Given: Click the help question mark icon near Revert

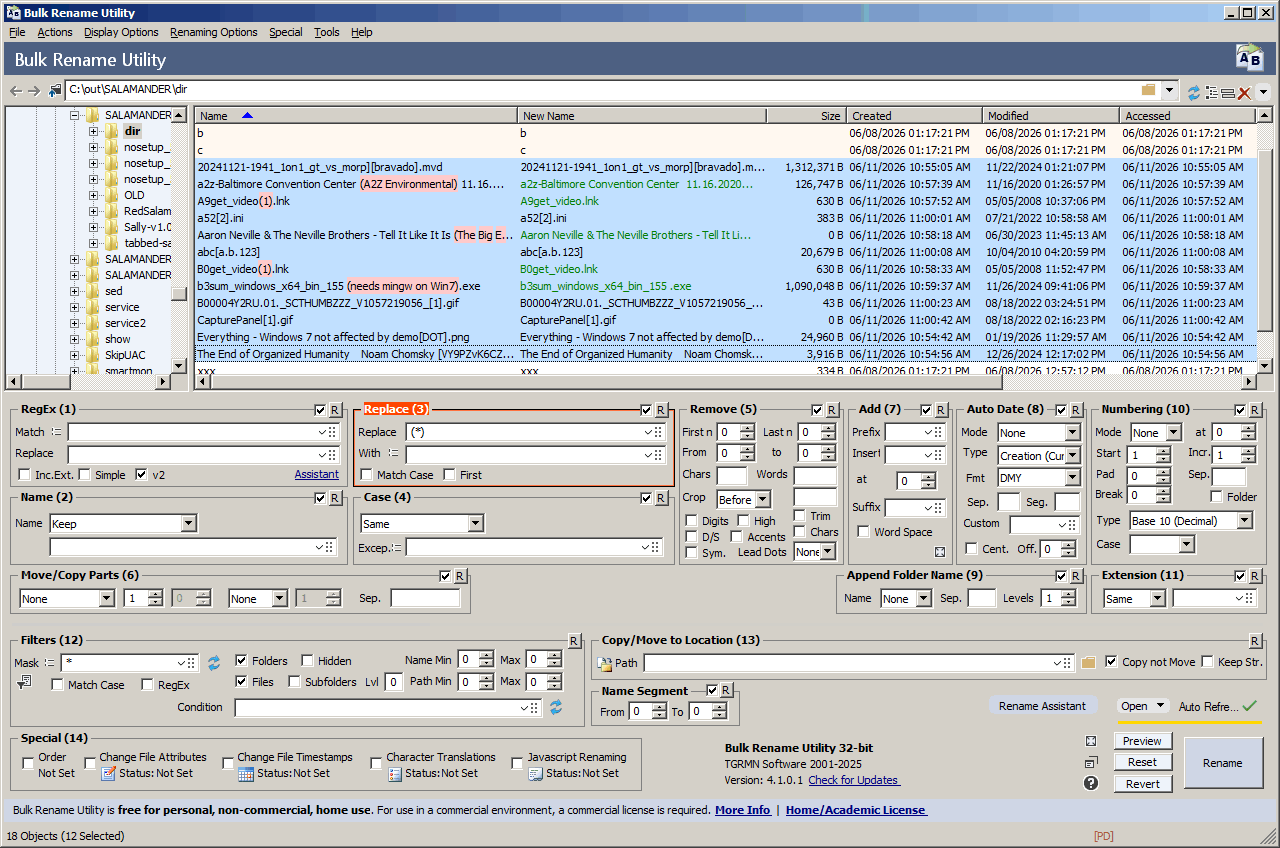Looking at the screenshot, I should [1091, 783].
